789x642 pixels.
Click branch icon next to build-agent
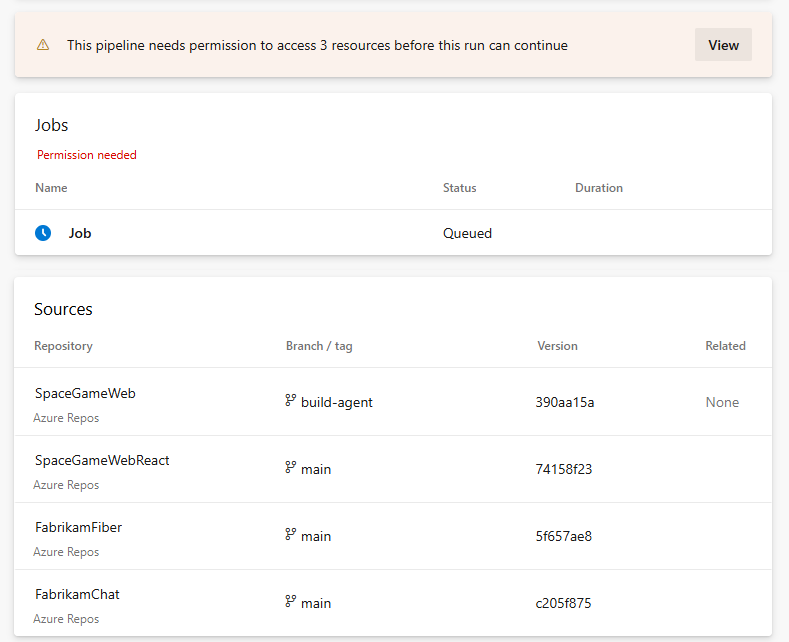(291, 401)
